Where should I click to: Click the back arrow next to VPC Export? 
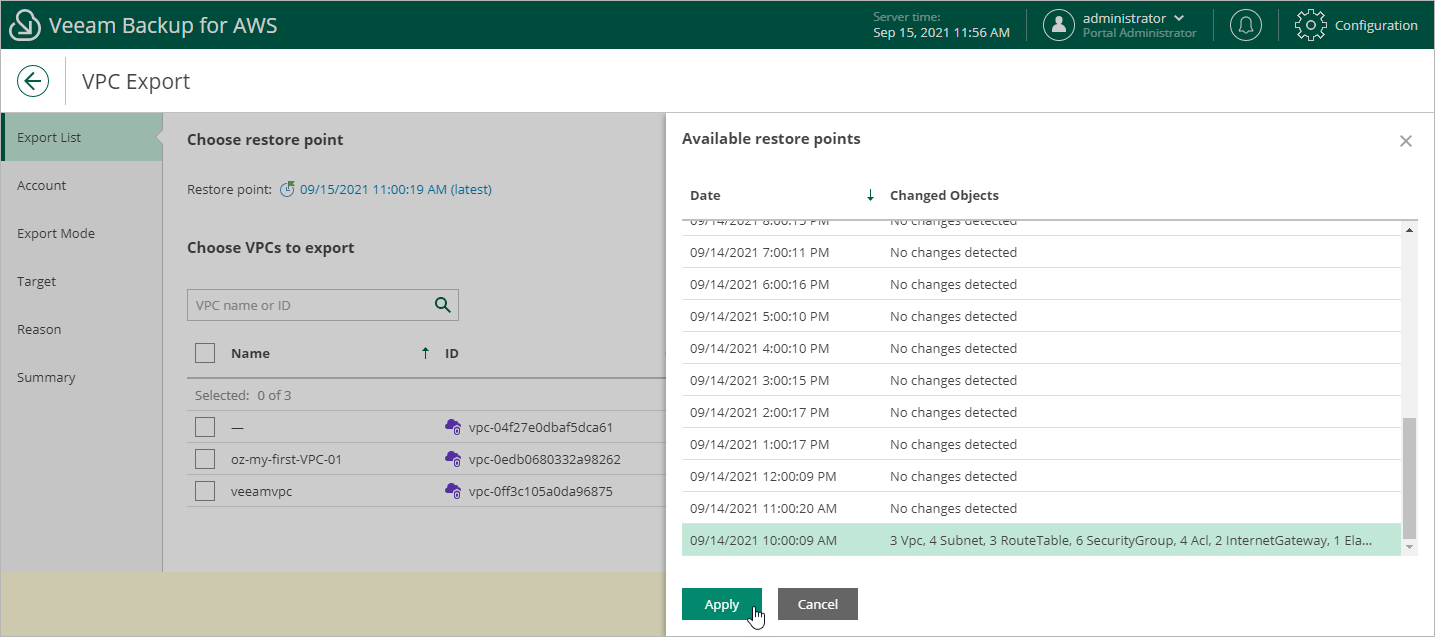click(x=32, y=80)
